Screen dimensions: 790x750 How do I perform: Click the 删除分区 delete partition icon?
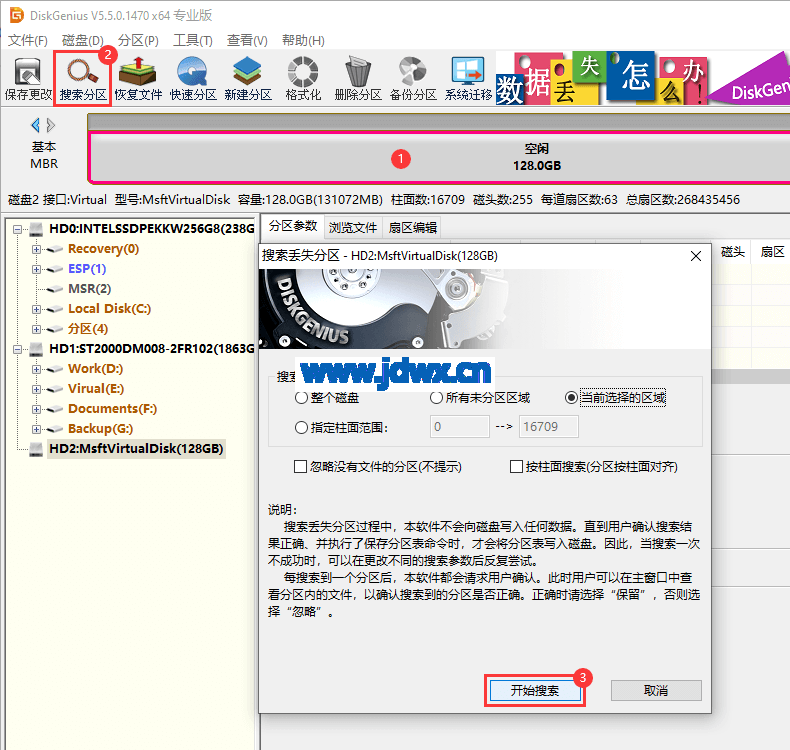(x=358, y=79)
